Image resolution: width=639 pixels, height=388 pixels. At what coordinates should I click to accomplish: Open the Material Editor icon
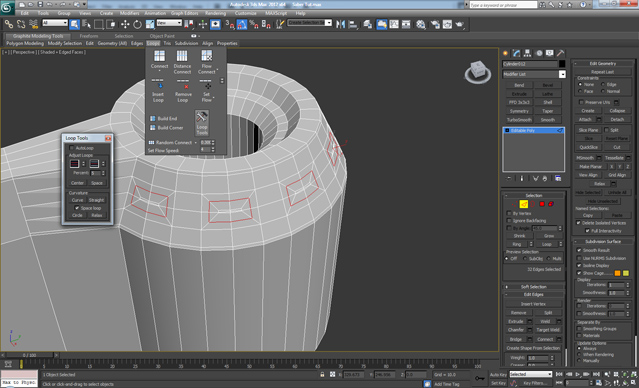tap(421, 24)
